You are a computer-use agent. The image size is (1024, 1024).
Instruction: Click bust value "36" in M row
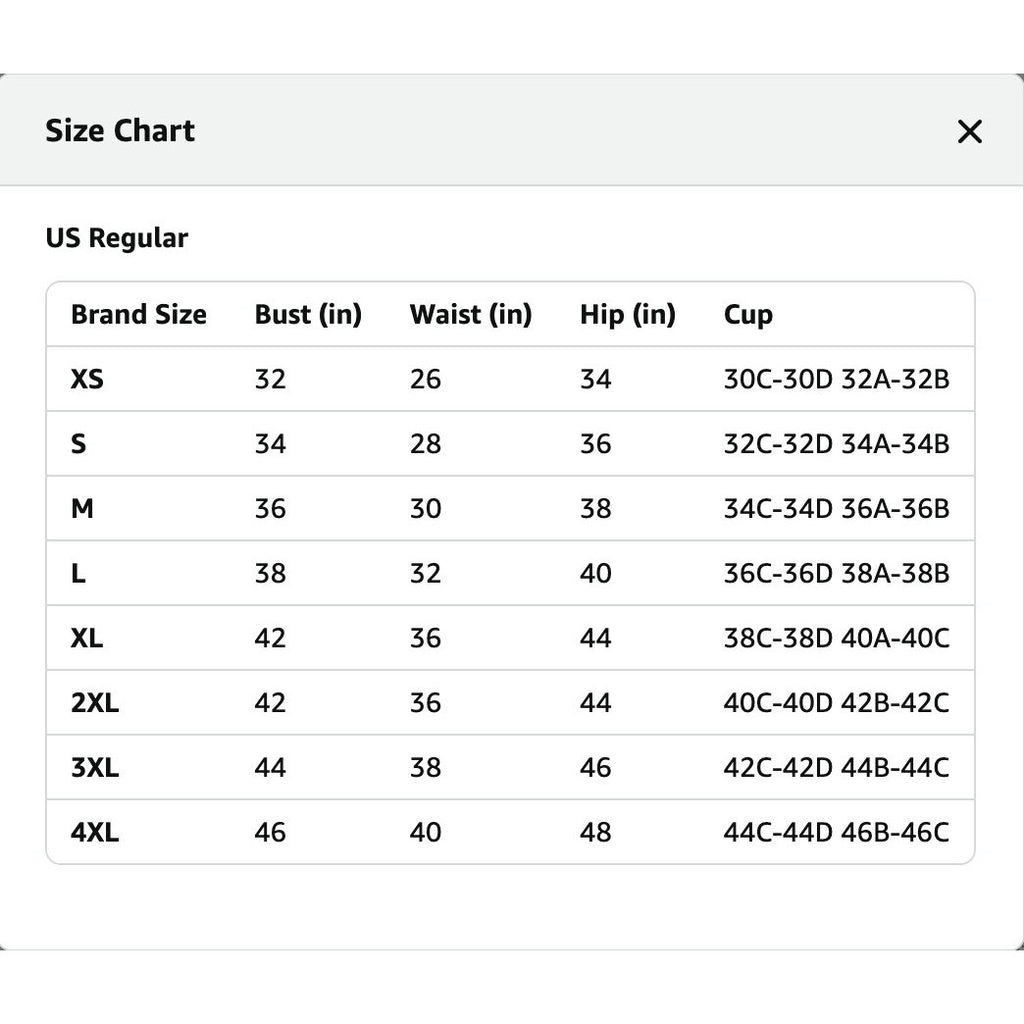tap(270, 508)
